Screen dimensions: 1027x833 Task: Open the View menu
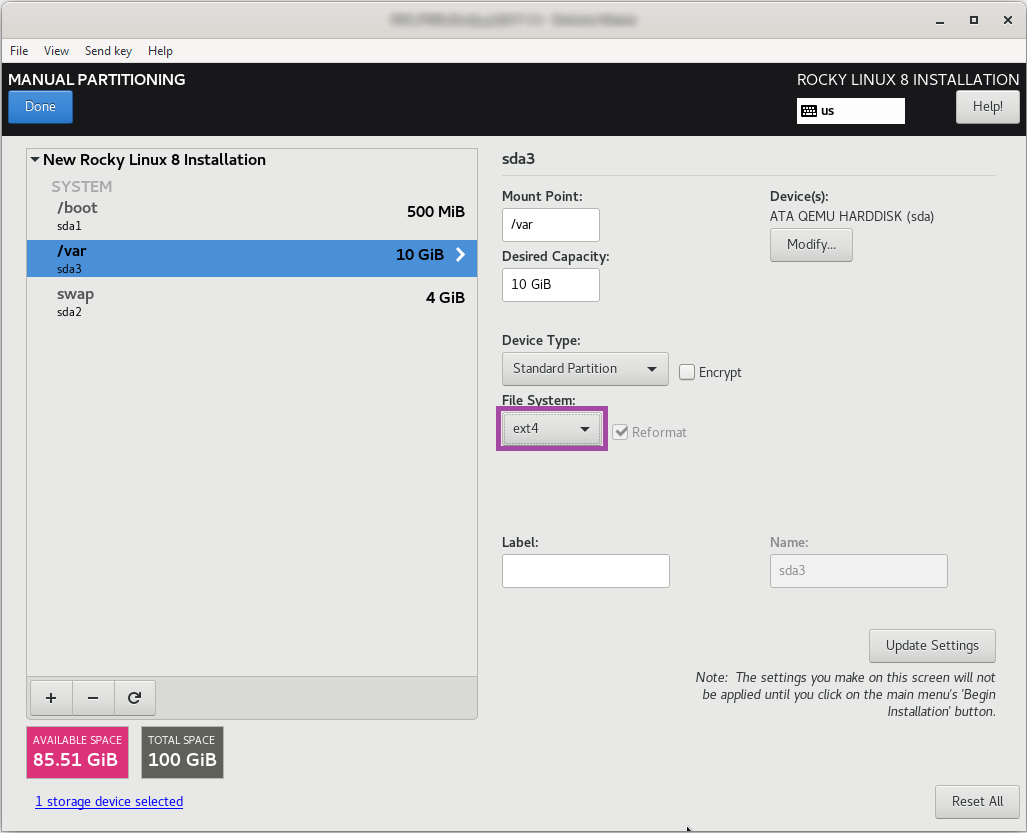tap(56, 51)
